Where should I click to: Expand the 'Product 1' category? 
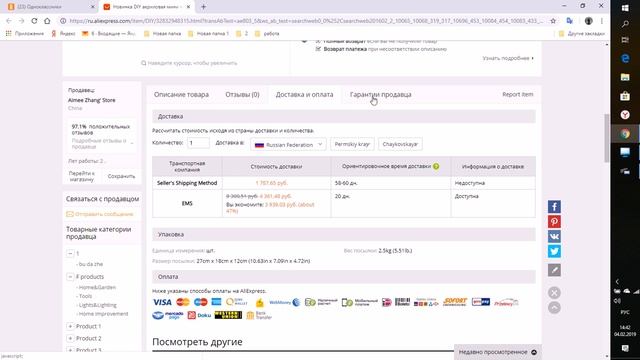[70, 326]
